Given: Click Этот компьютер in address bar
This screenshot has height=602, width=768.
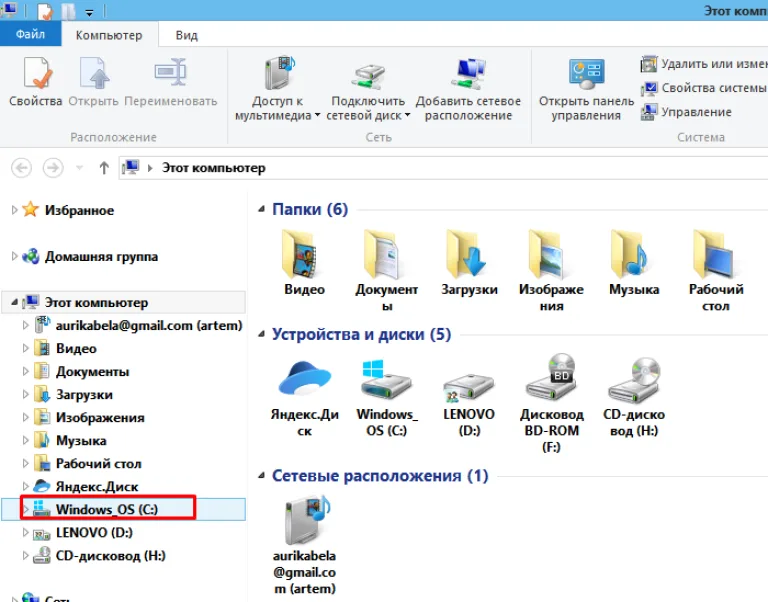Looking at the screenshot, I should pyautogui.click(x=214, y=168).
